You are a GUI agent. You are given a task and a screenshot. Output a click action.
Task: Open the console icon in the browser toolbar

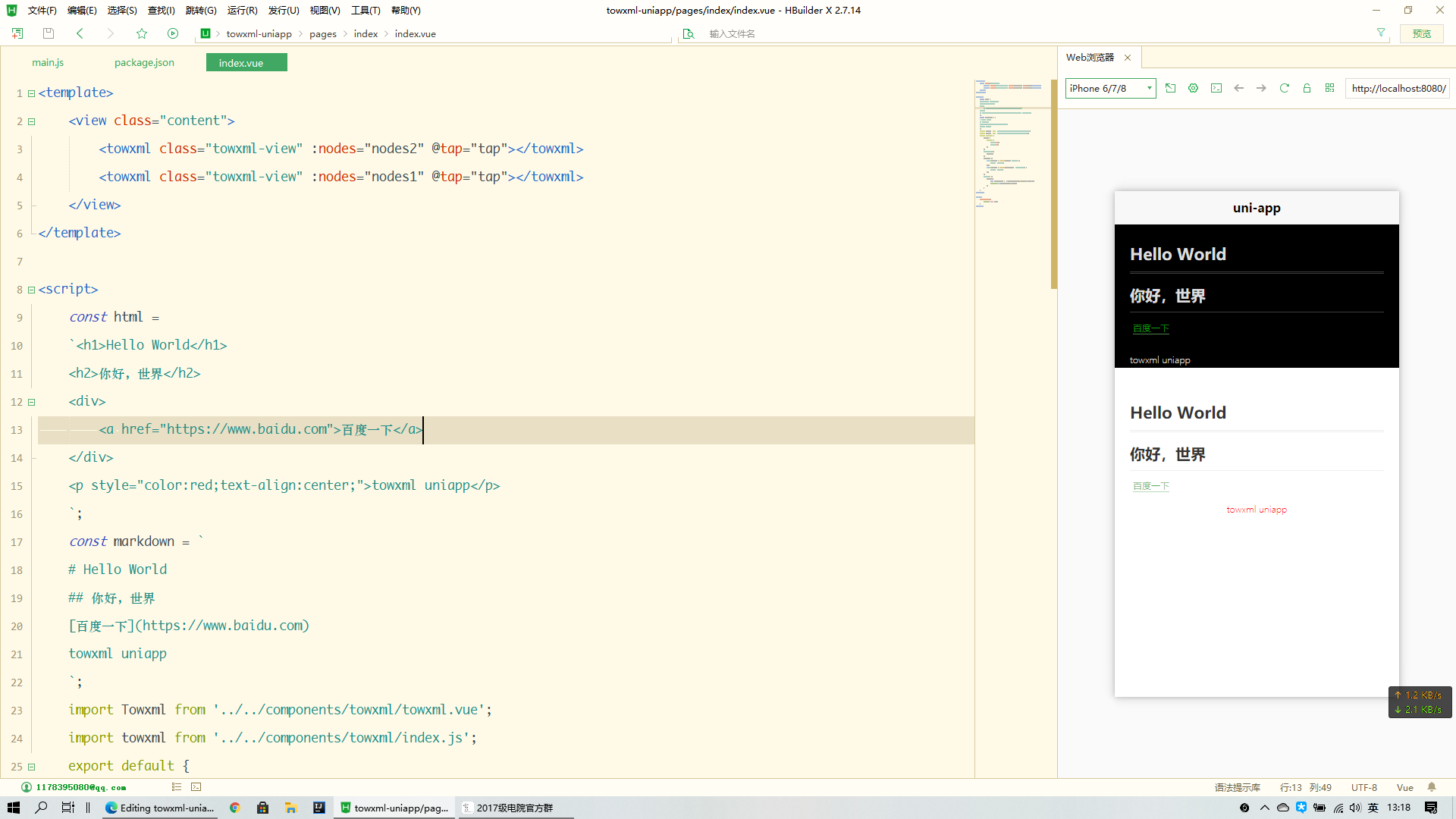click(x=1216, y=88)
